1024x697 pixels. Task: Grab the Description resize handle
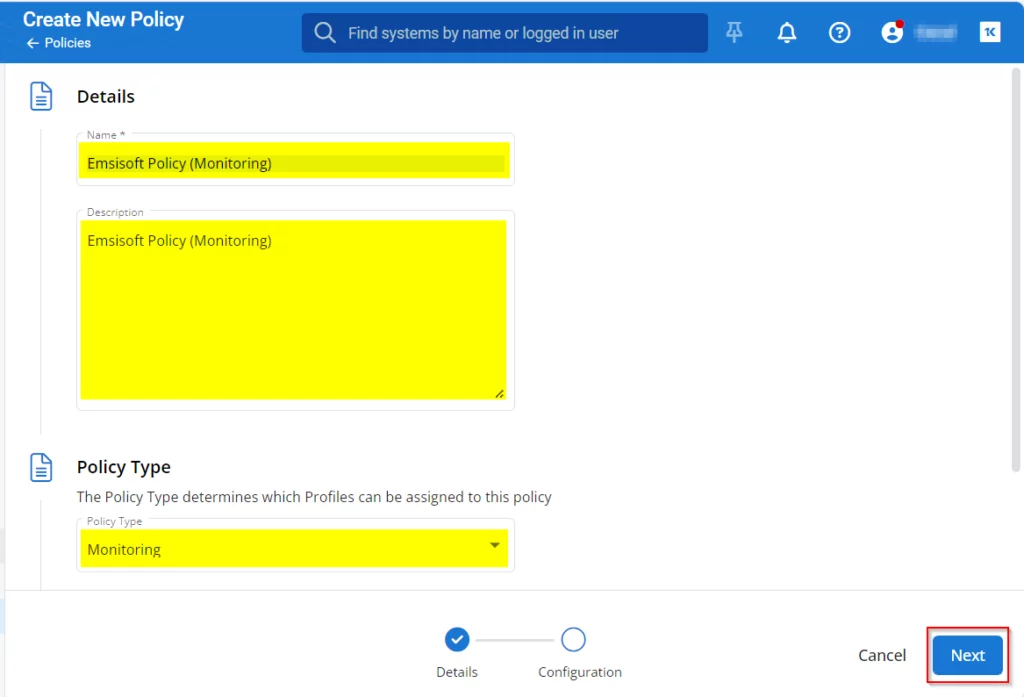click(500, 393)
